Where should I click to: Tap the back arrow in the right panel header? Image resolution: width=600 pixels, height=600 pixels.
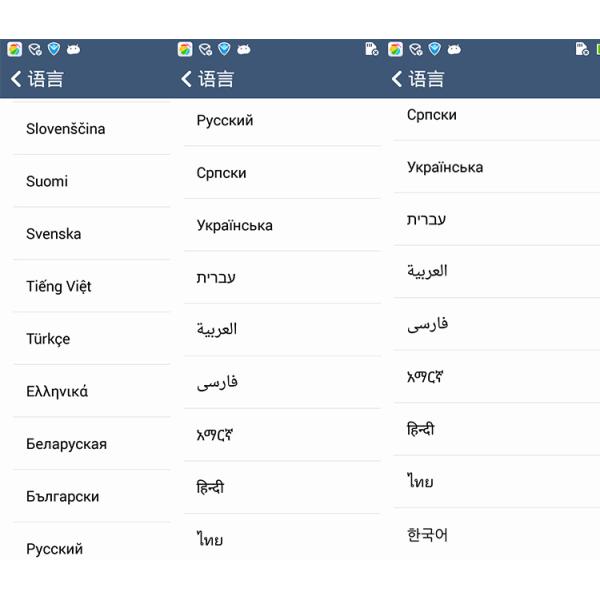click(396, 79)
